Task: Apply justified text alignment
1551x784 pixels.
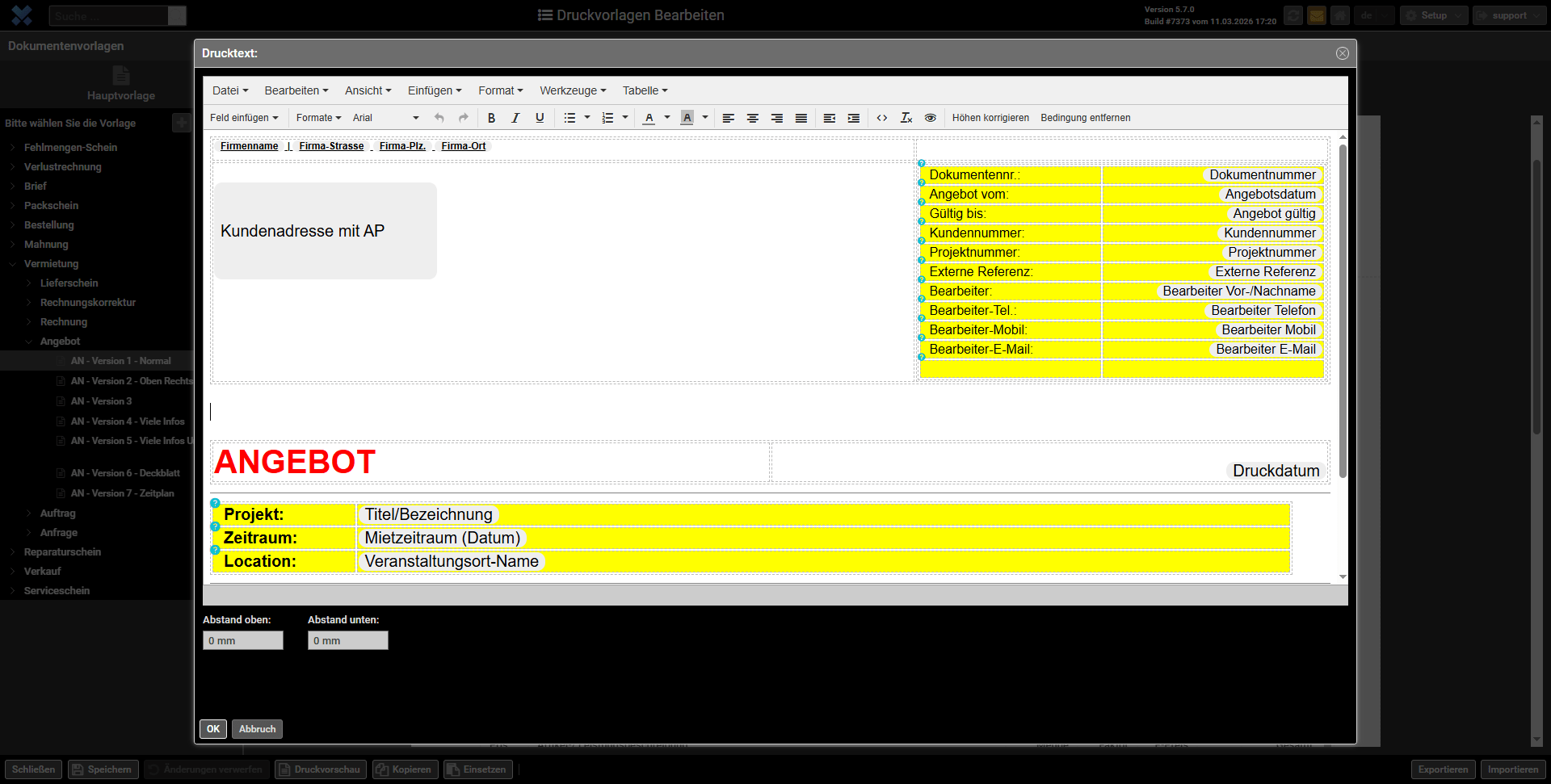Action: click(x=801, y=118)
